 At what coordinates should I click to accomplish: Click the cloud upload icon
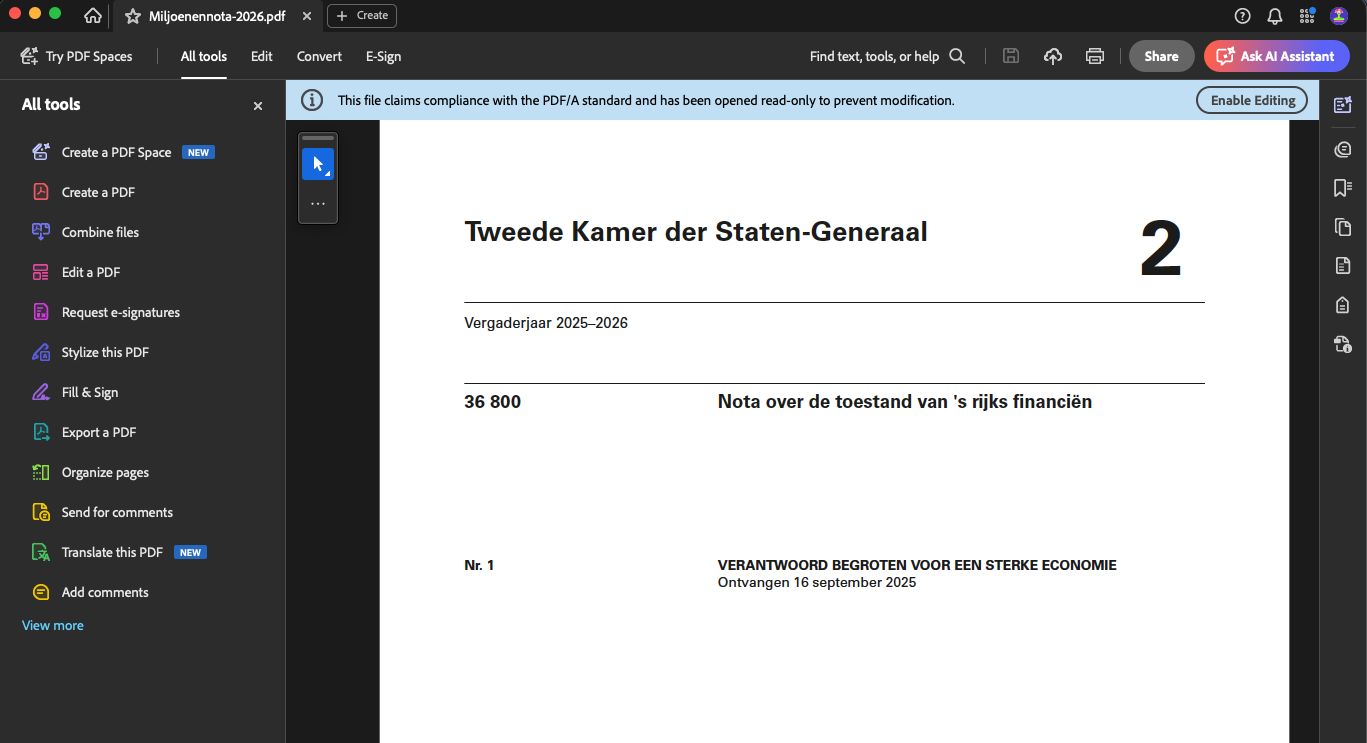(x=1053, y=56)
